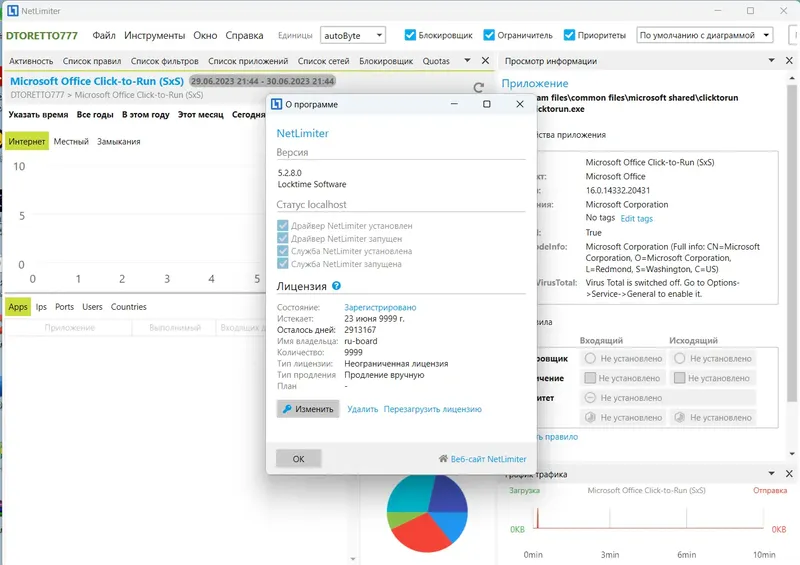
Task: Minimize the About dialog window
Action: coord(454,104)
